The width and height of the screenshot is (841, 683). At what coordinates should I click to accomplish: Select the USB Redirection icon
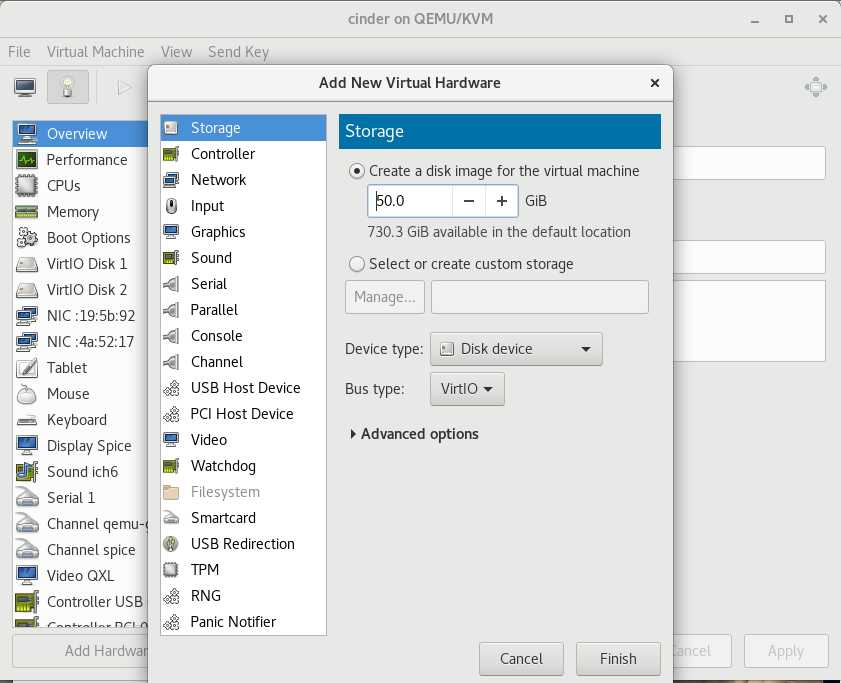[172, 544]
